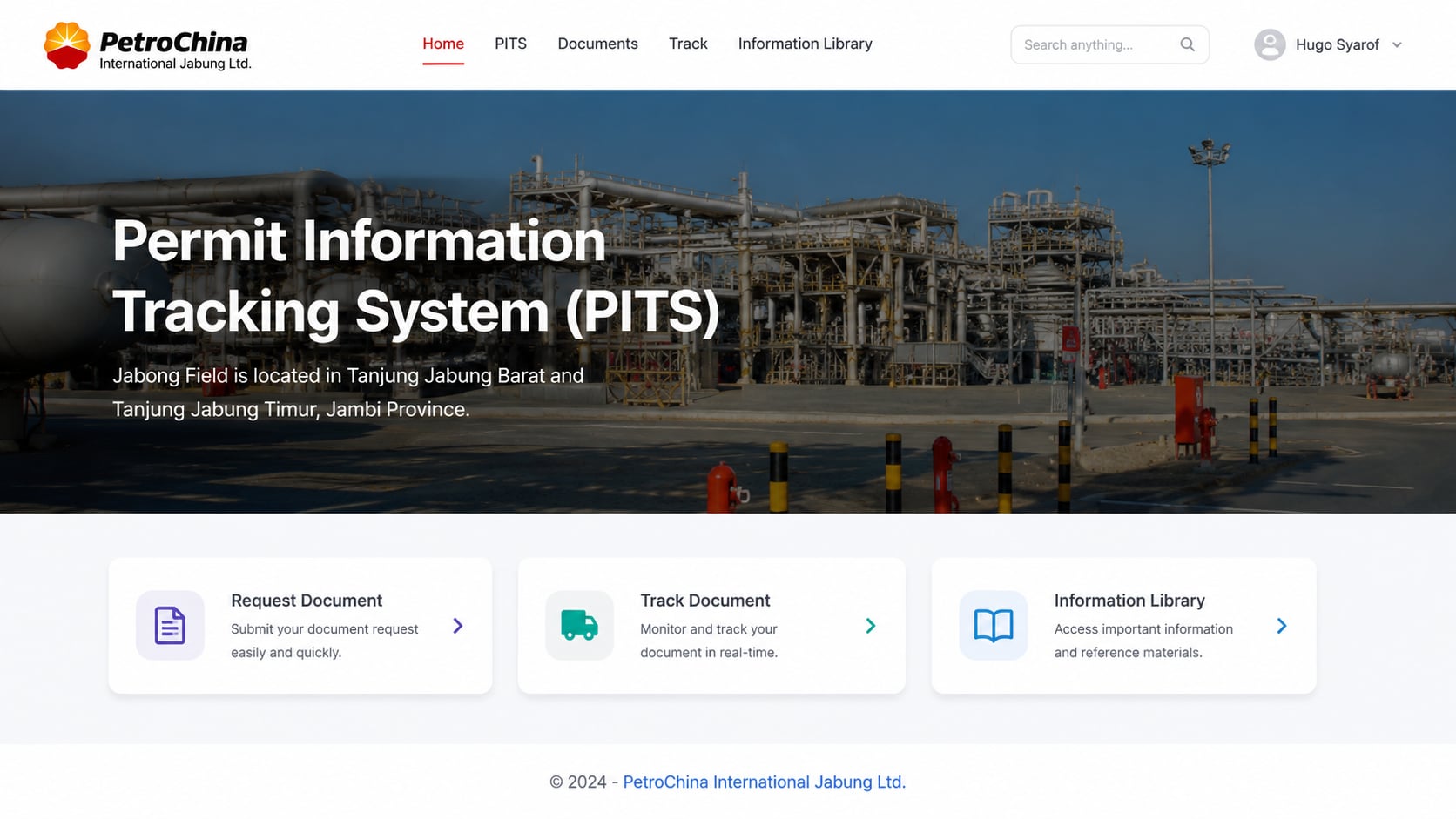Click the PetroChina brand name text

point(173,42)
